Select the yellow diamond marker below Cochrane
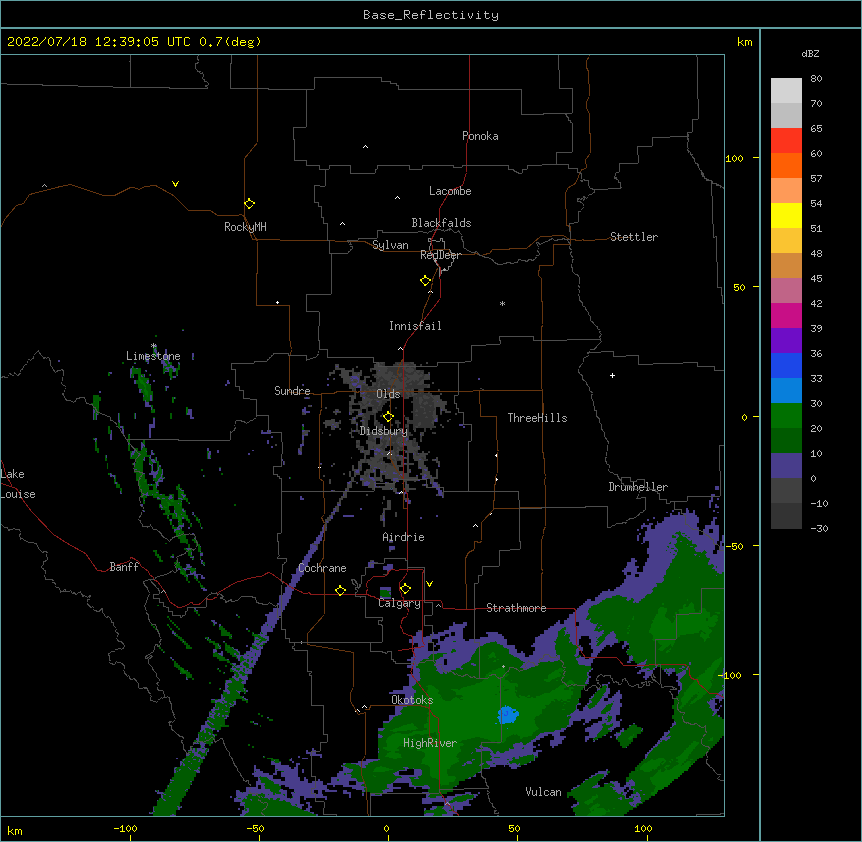The width and height of the screenshot is (862, 842). click(340, 590)
